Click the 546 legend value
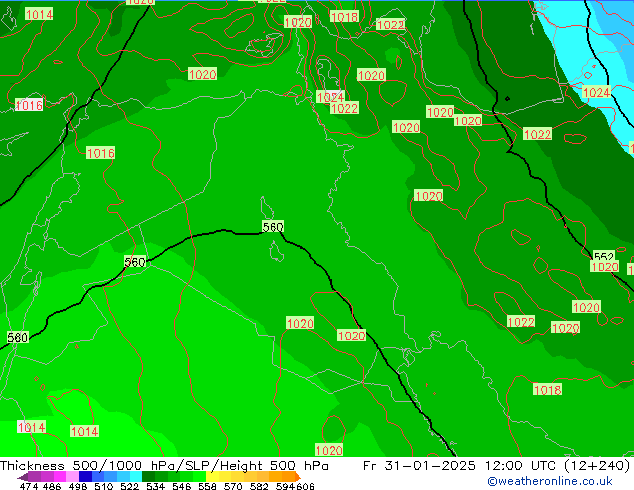634x490 pixels. click(x=181, y=486)
